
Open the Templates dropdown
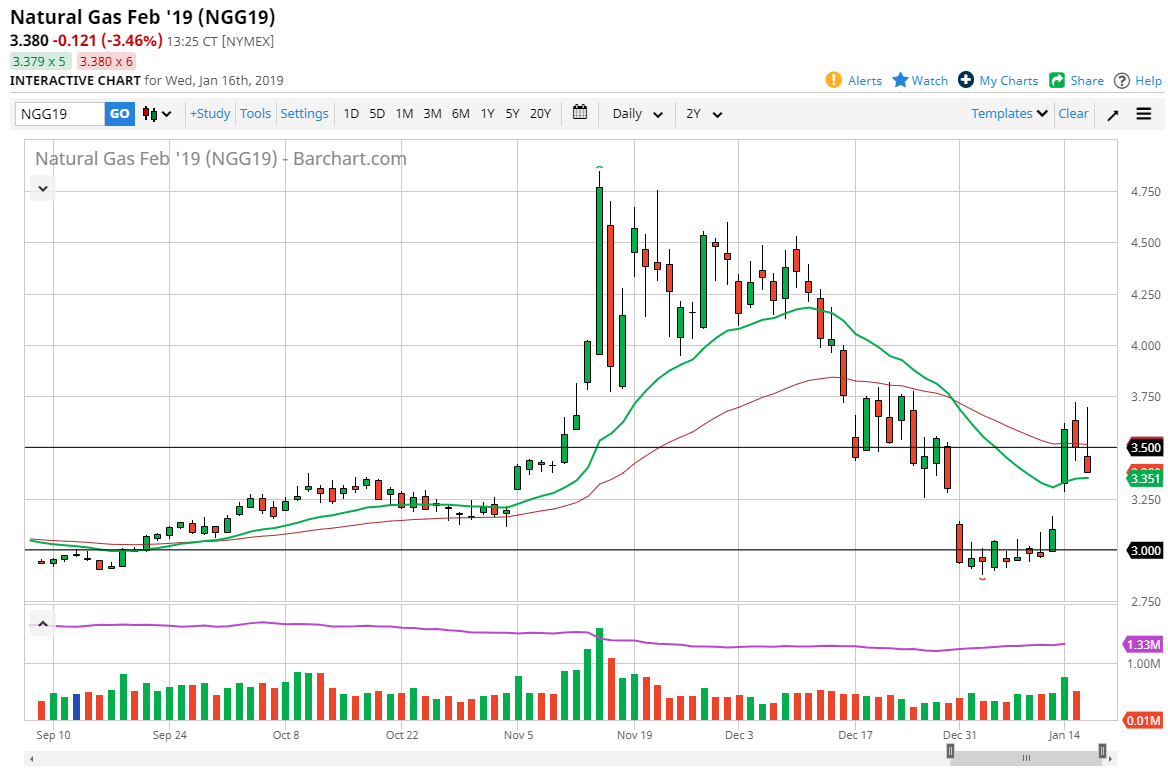point(1009,114)
